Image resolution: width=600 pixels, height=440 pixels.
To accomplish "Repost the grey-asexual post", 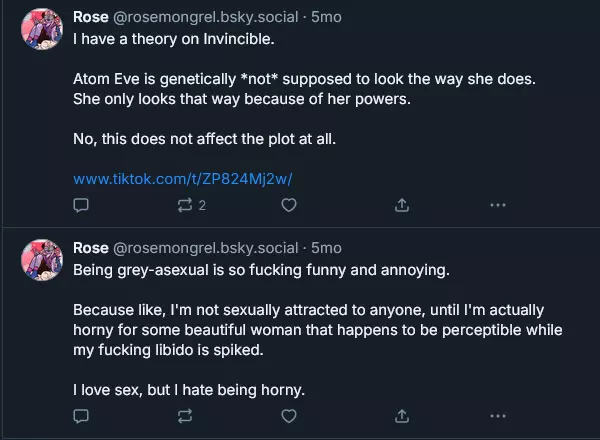I will [x=185, y=415].
